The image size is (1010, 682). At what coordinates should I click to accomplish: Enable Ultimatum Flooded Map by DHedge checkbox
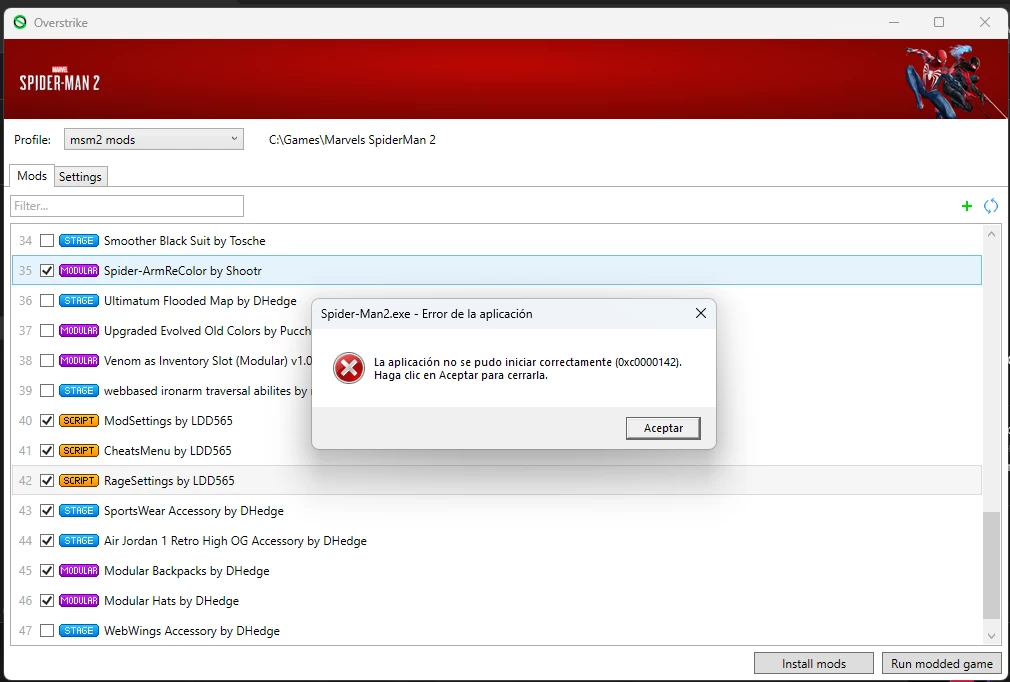tap(46, 301)
